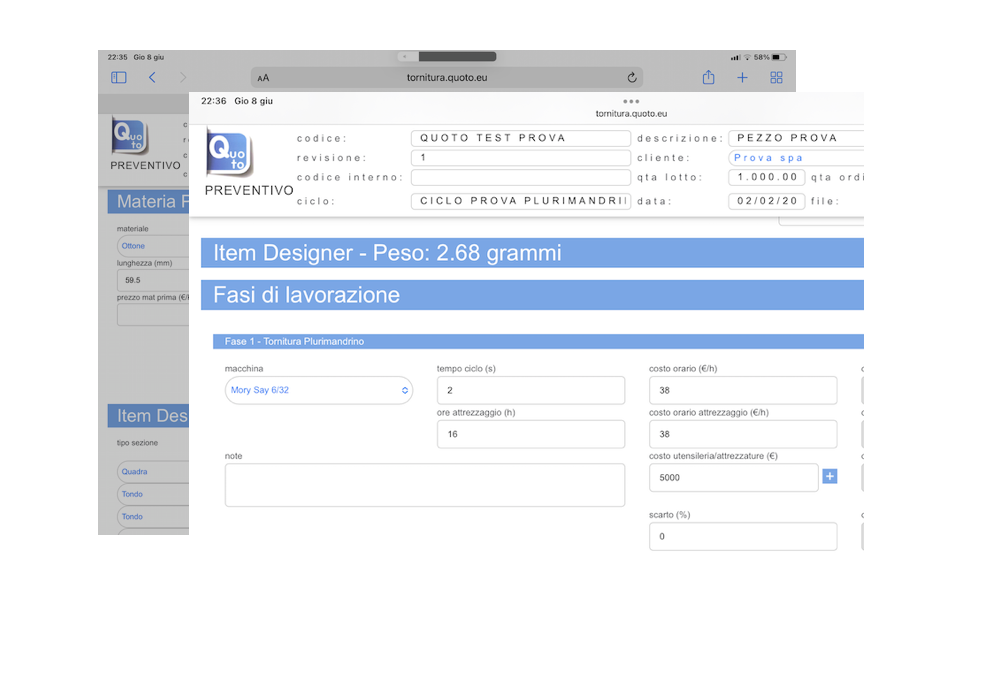1000x695 pixels.
Task: Focus the ciclo field CICLO PROVA PLURIMANDRI
Action: [x=521, y=201]
